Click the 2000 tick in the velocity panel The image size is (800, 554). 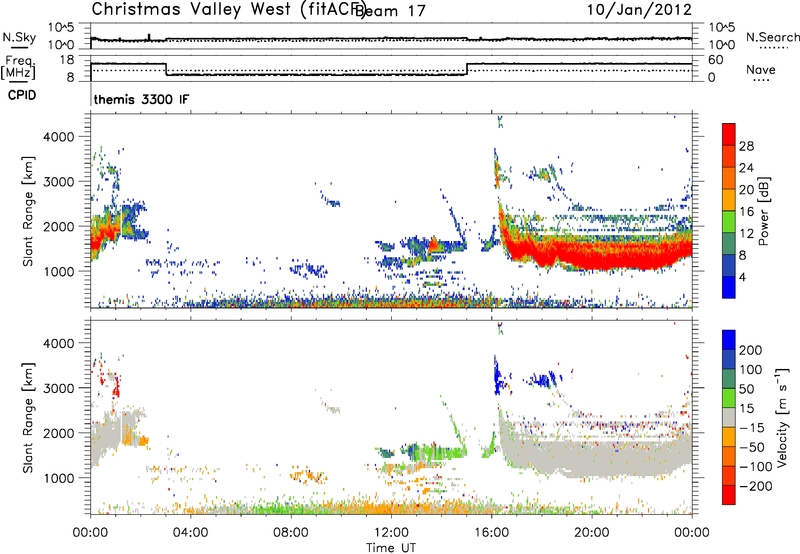(58, 433)
